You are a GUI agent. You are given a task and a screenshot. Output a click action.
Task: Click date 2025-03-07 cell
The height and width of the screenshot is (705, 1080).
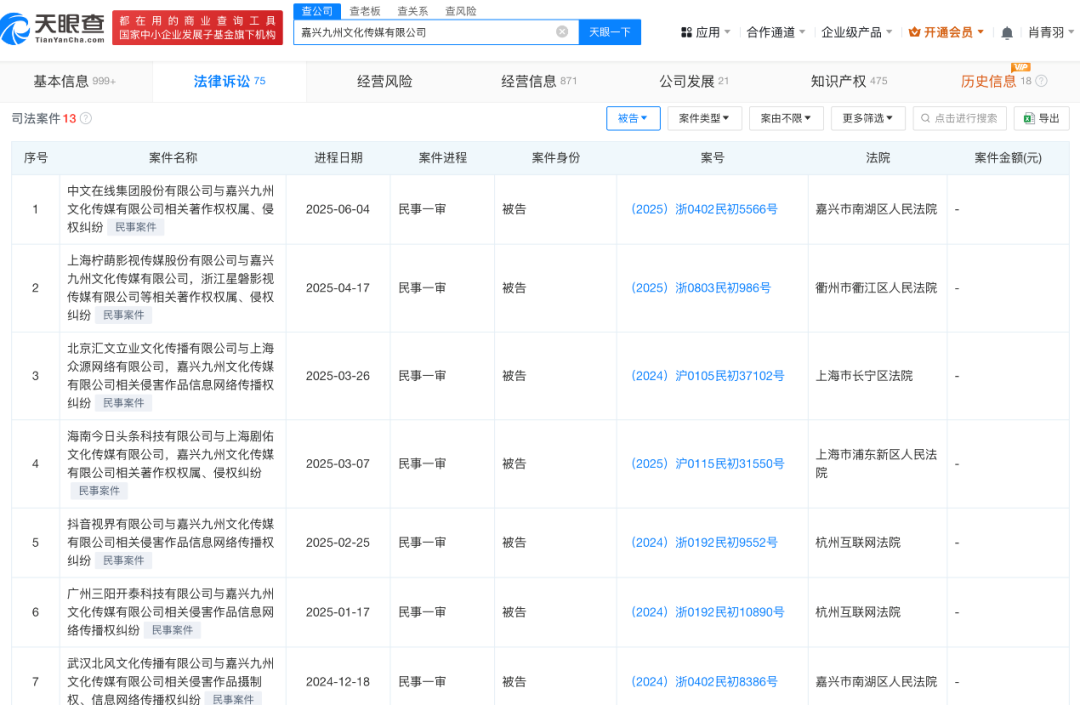[x=338, y=464]
